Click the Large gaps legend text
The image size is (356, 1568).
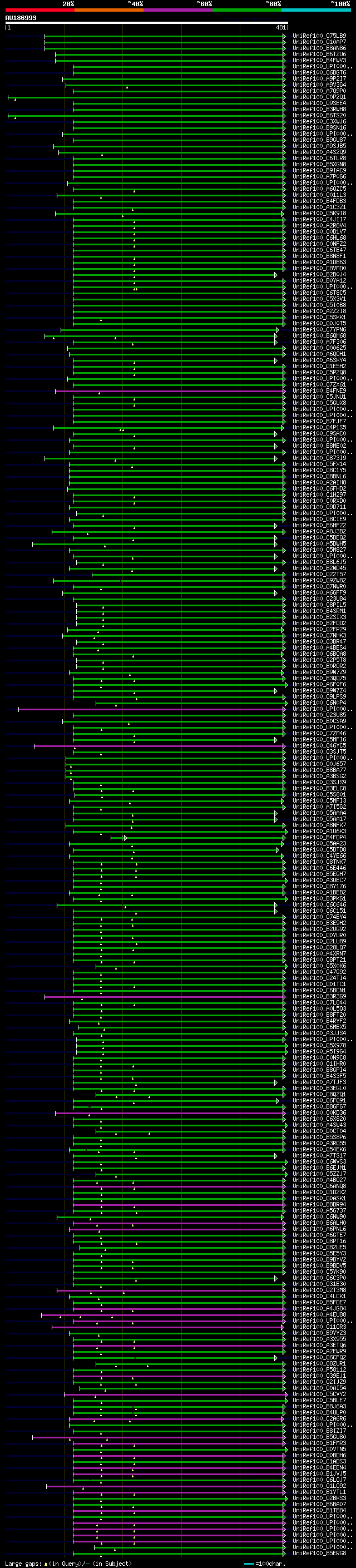pyautogui.click(x=23, y=1563)
